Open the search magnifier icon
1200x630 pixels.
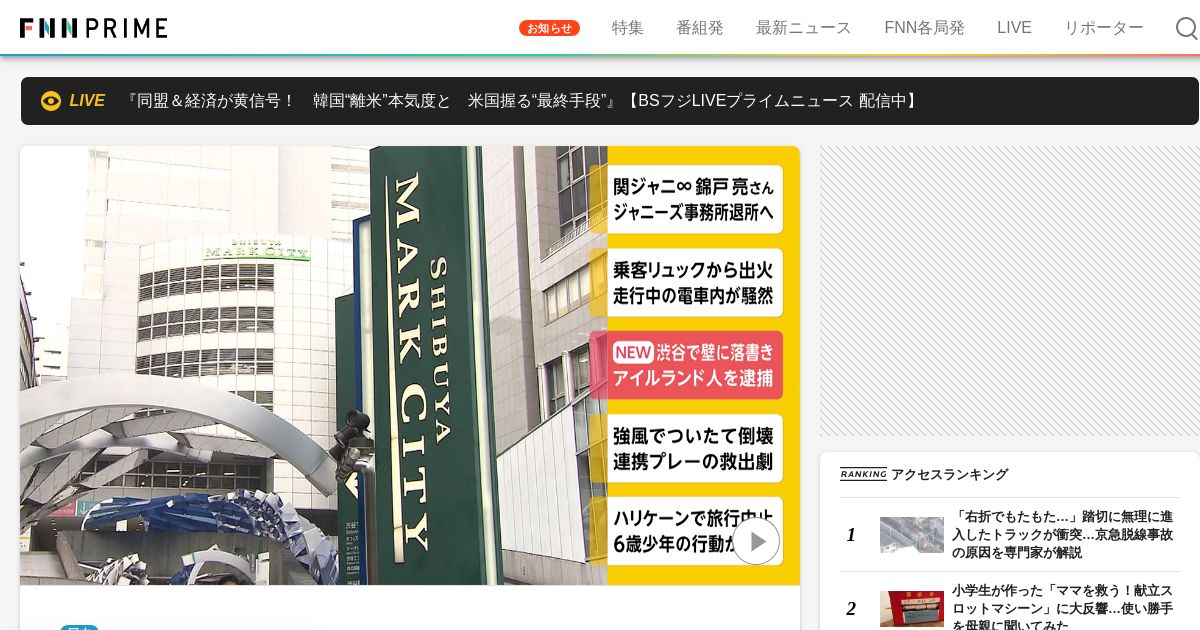[1186, 28]
